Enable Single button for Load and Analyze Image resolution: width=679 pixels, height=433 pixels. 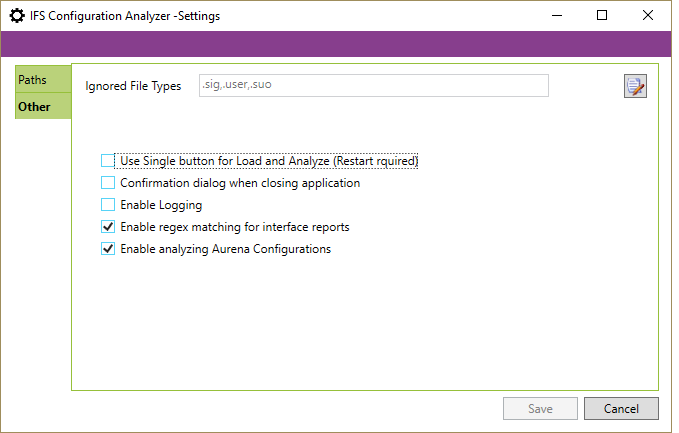[108, 161]
